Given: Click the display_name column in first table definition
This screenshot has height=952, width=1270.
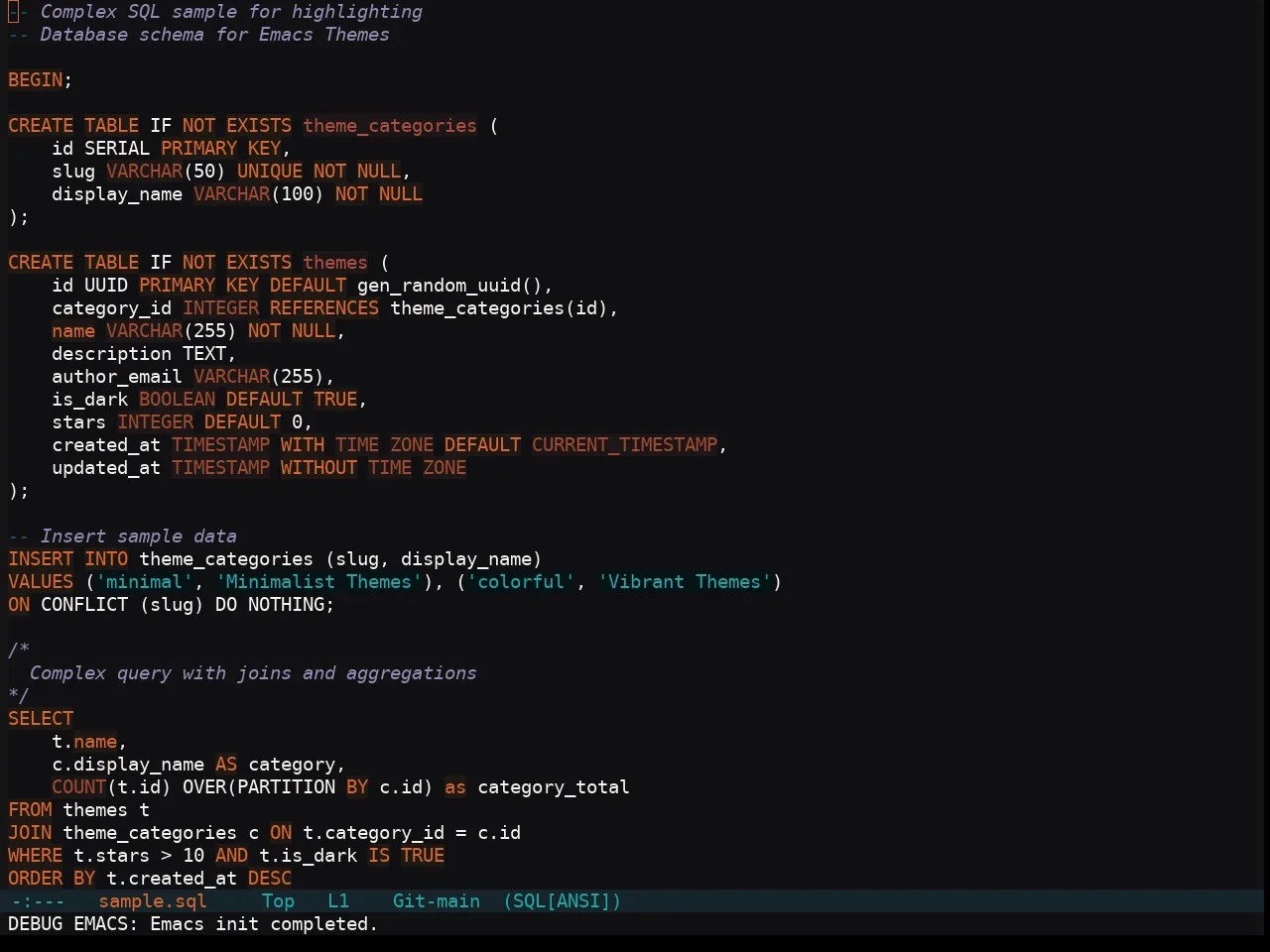Looking at the screenshot, I should pos(117,194).
